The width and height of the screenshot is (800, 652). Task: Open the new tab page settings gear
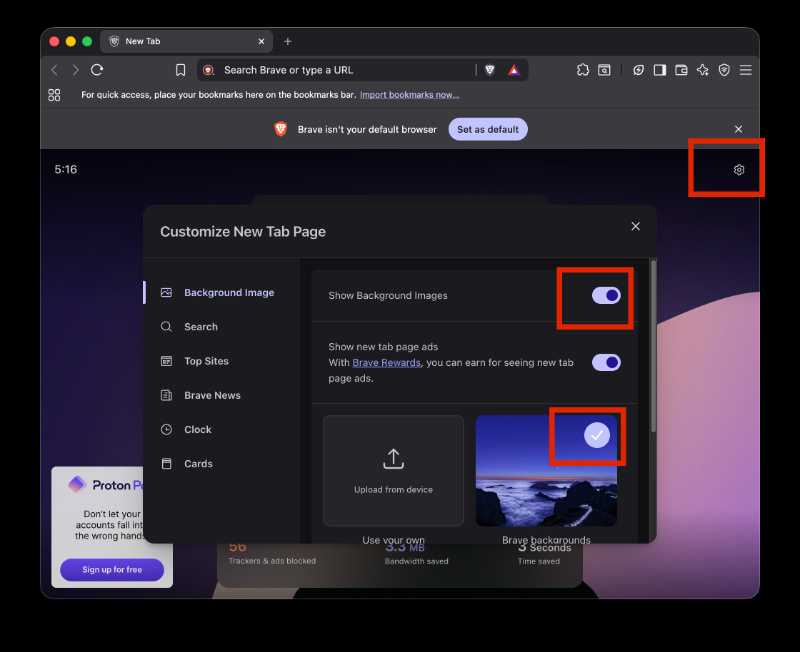pyautogui.click(x=739, y=170)
